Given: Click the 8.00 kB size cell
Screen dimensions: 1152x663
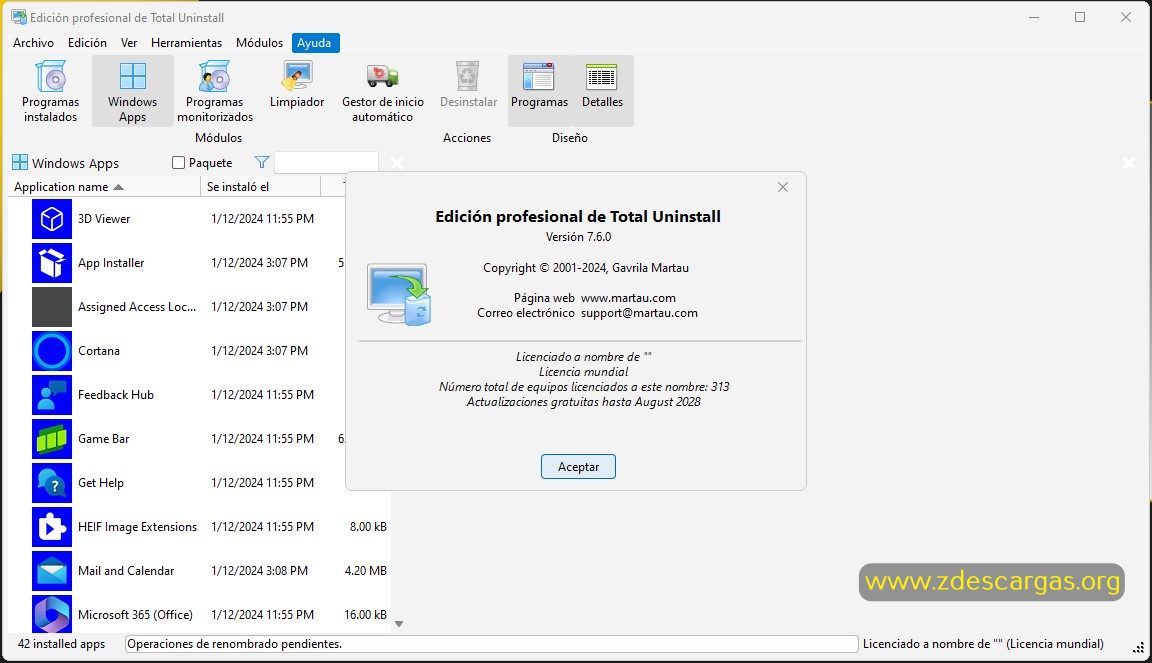Looking at the screenshot, I should coord(368,527).
